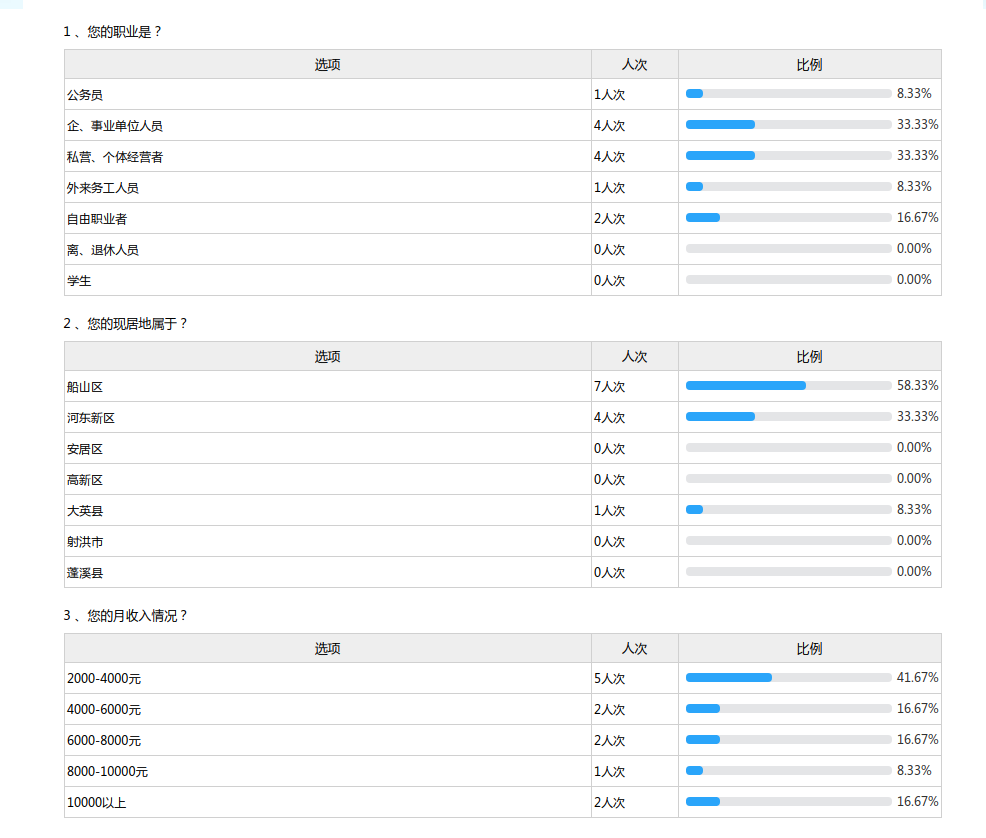Select the 私营、个体经营者 option text

(115, 157)
